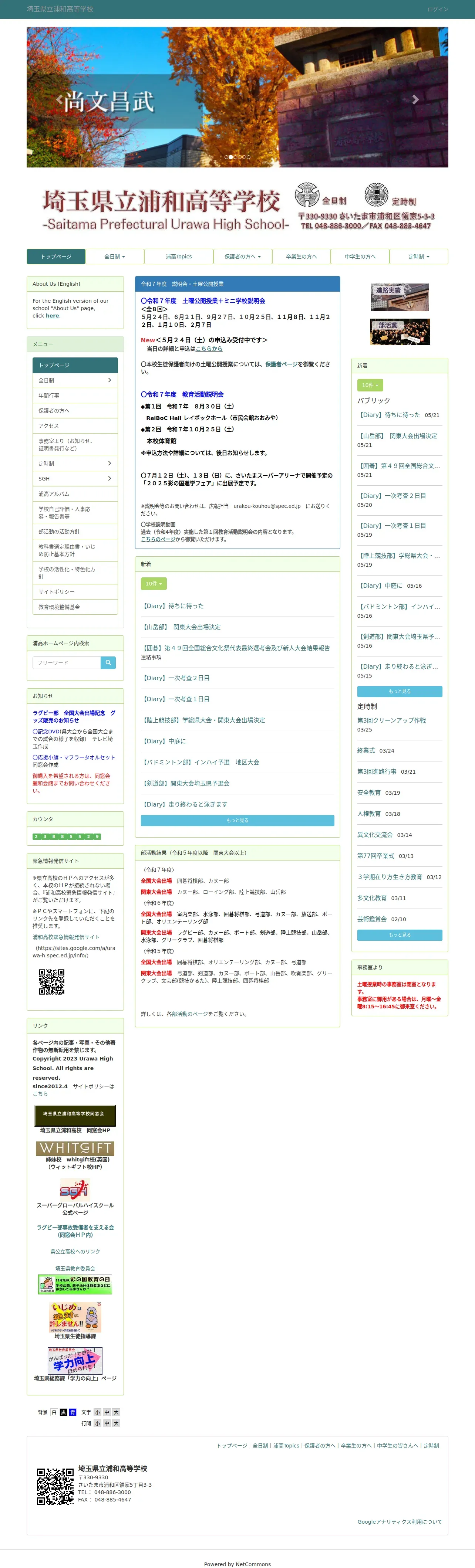Set font size 文字 to 大
The image size is (475, 1568).
point(116,1412)
